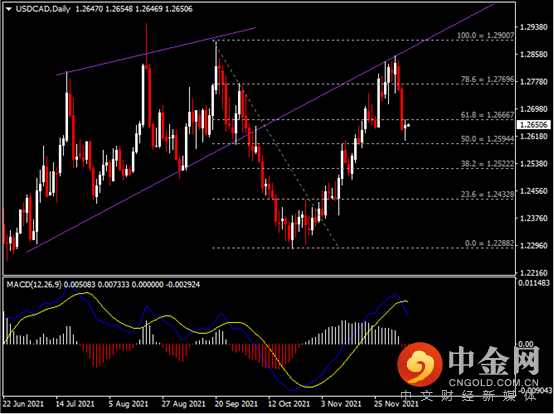Click the 1.24560 price axis value
This screenshot has height=414, width=554.
534,191
